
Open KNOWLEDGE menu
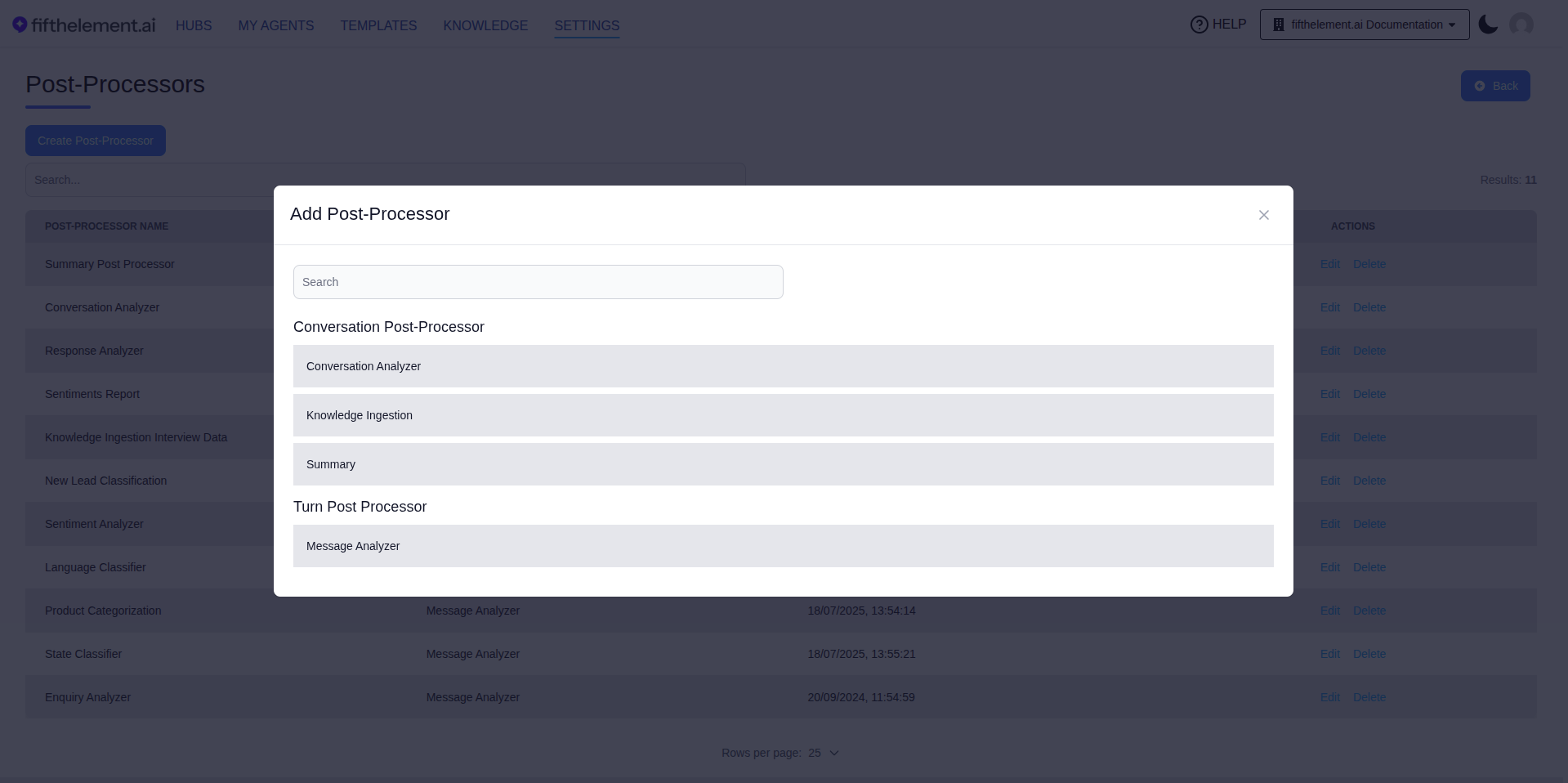point(485,25)
